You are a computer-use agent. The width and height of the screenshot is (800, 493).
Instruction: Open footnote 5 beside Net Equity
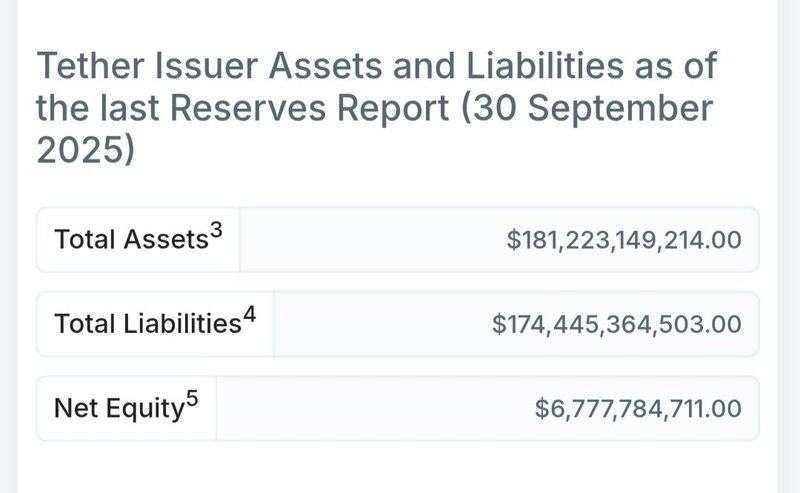[x=192, y=397]
